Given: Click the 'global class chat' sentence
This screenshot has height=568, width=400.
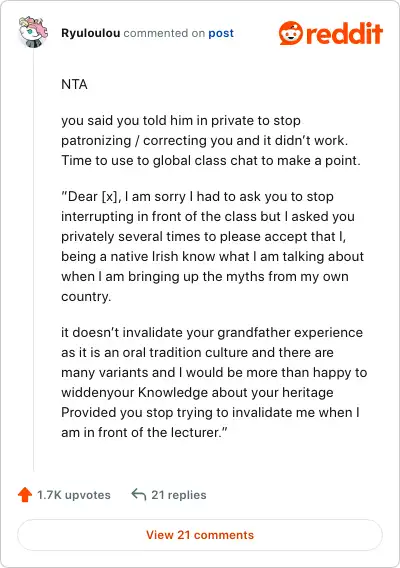Looking at the screenshot, I should pos(211,160).
